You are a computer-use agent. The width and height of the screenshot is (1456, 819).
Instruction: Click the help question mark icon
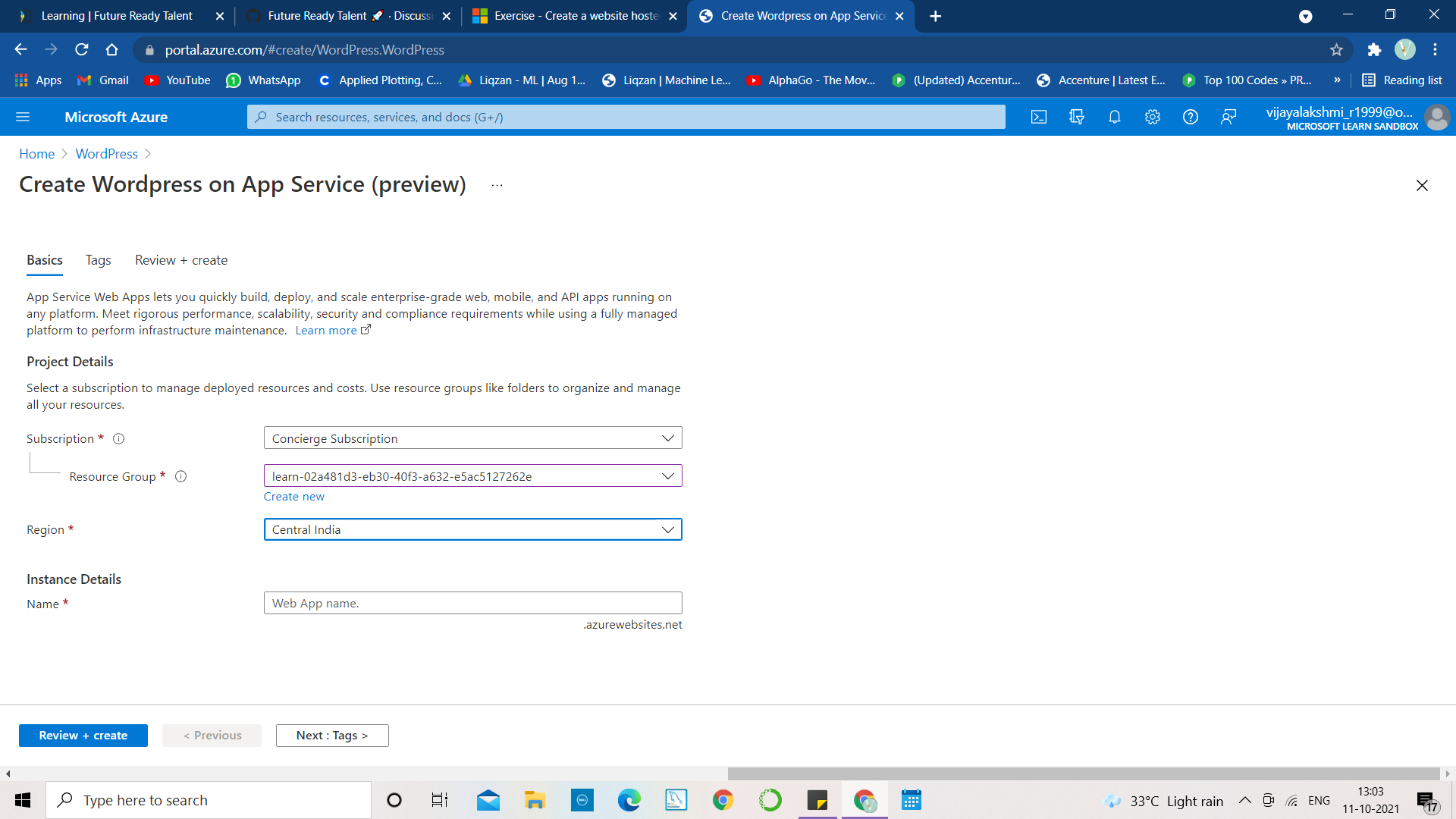(1191, 117)
